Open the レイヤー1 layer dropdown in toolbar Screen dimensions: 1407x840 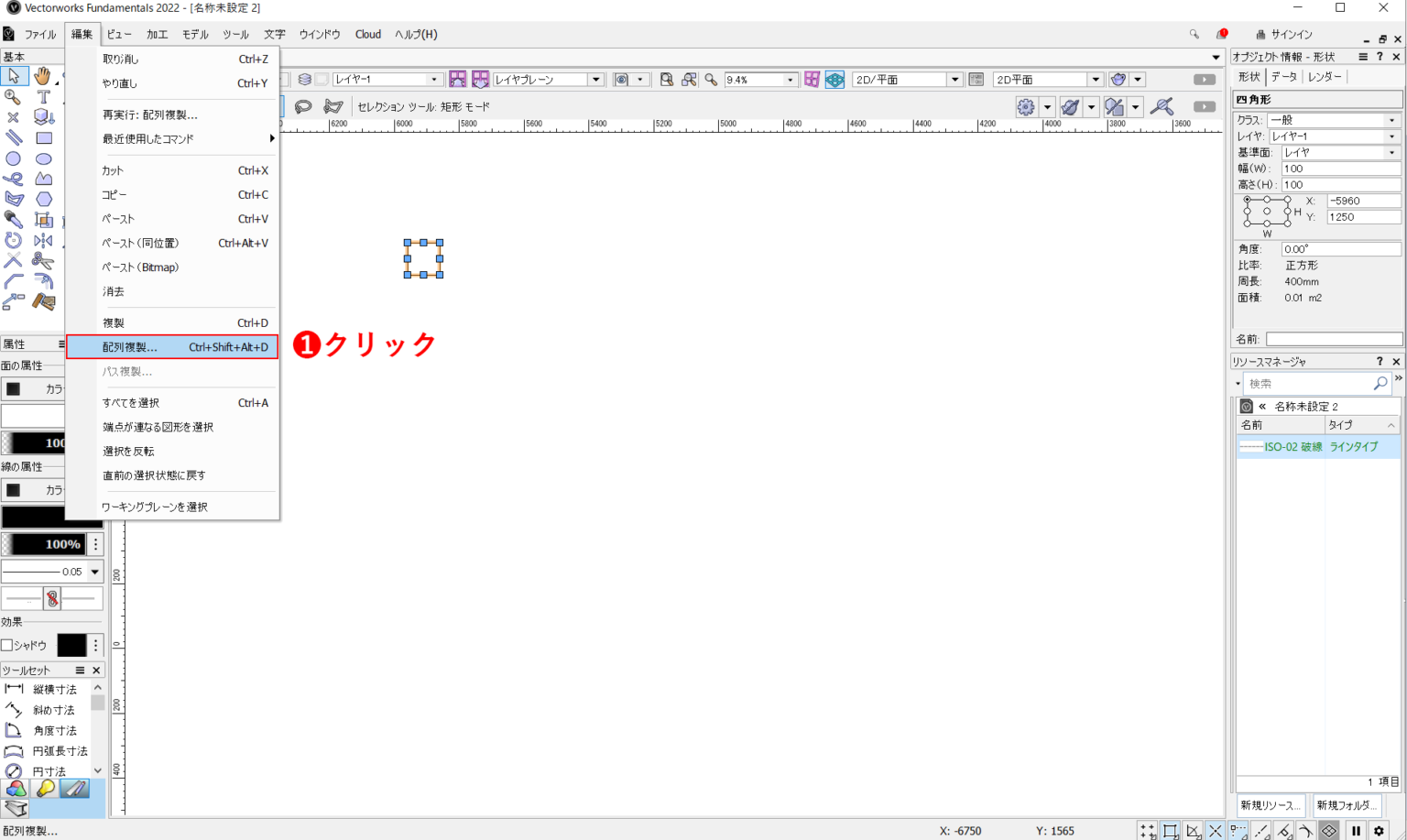pos(434,80)
